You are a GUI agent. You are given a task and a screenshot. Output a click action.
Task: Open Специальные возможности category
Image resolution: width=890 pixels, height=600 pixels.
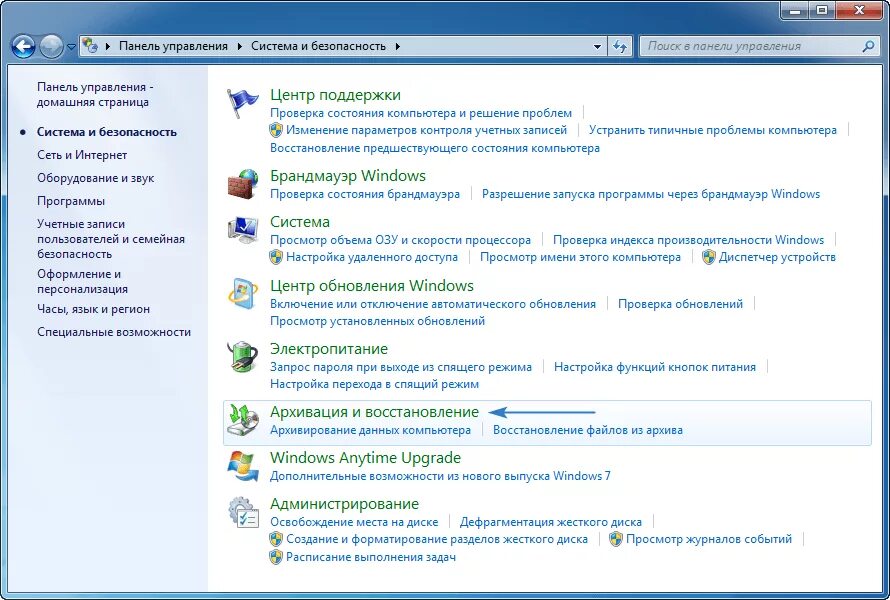[x=114, y=332]
